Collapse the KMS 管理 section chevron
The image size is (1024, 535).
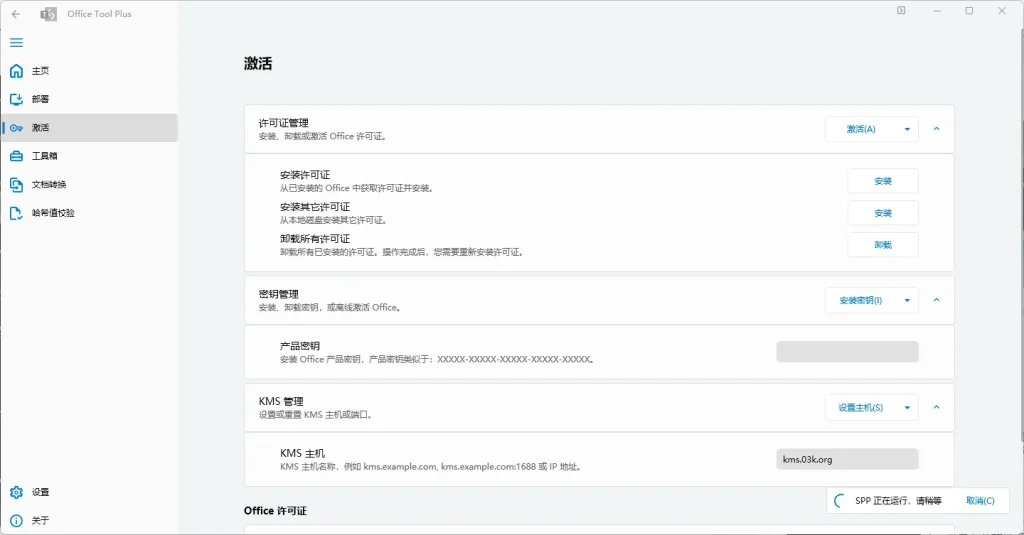(x=936, y=407)
